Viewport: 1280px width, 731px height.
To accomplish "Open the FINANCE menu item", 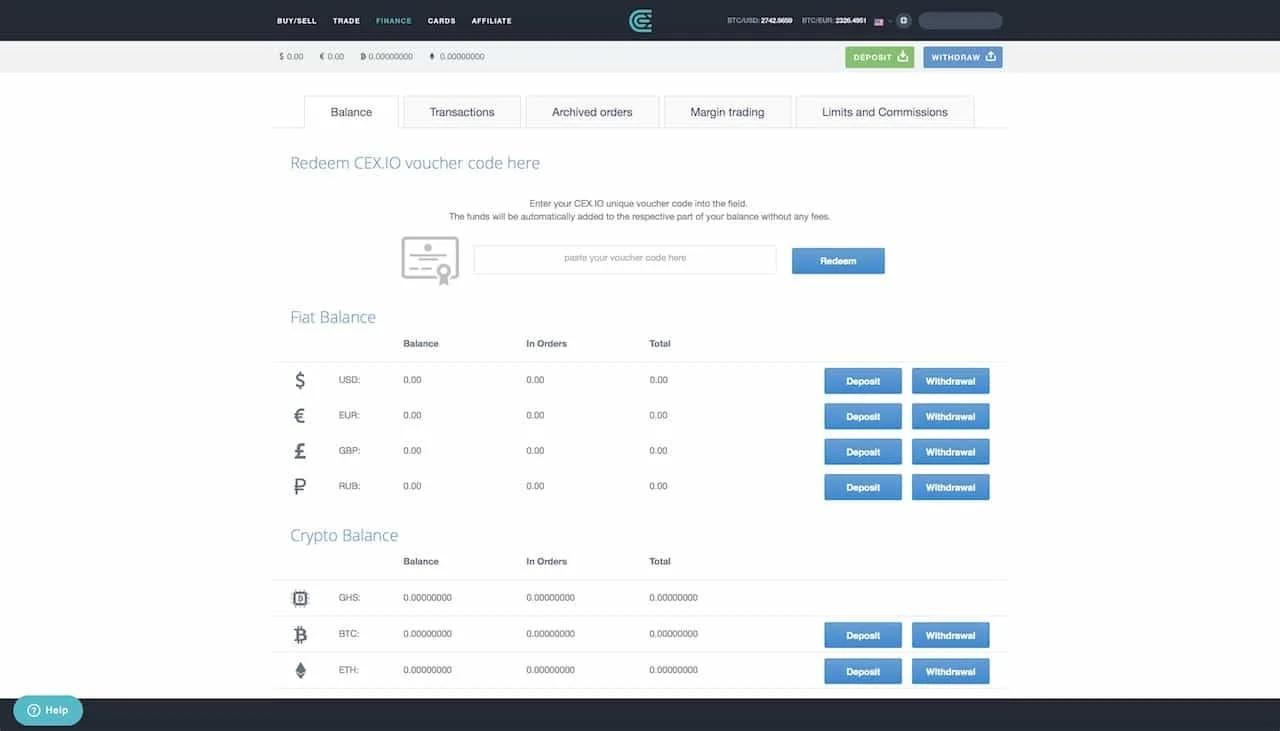I will click(x=393, y=20).
